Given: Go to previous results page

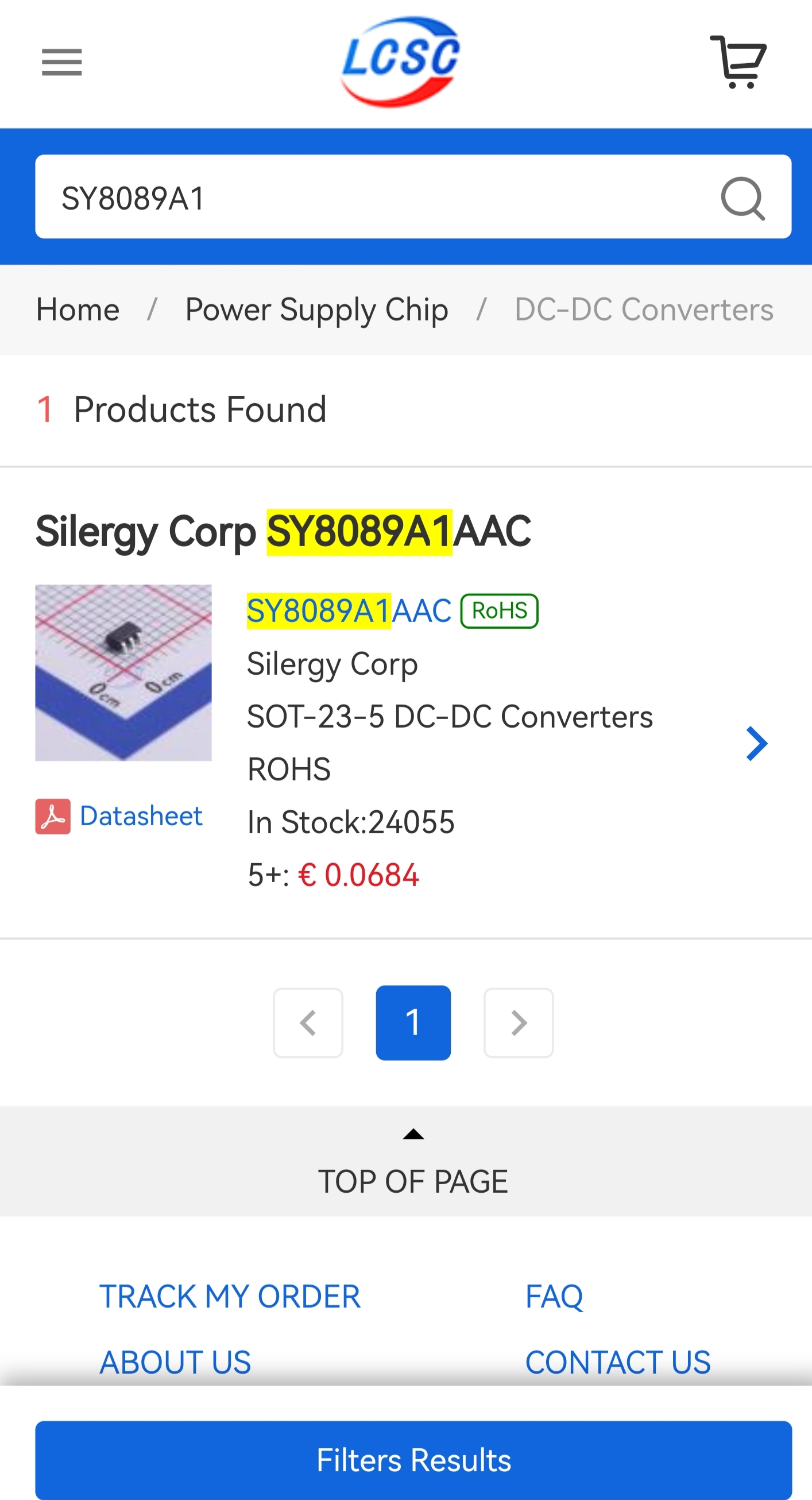Looking at the screenshot, I should point(308,1023).
